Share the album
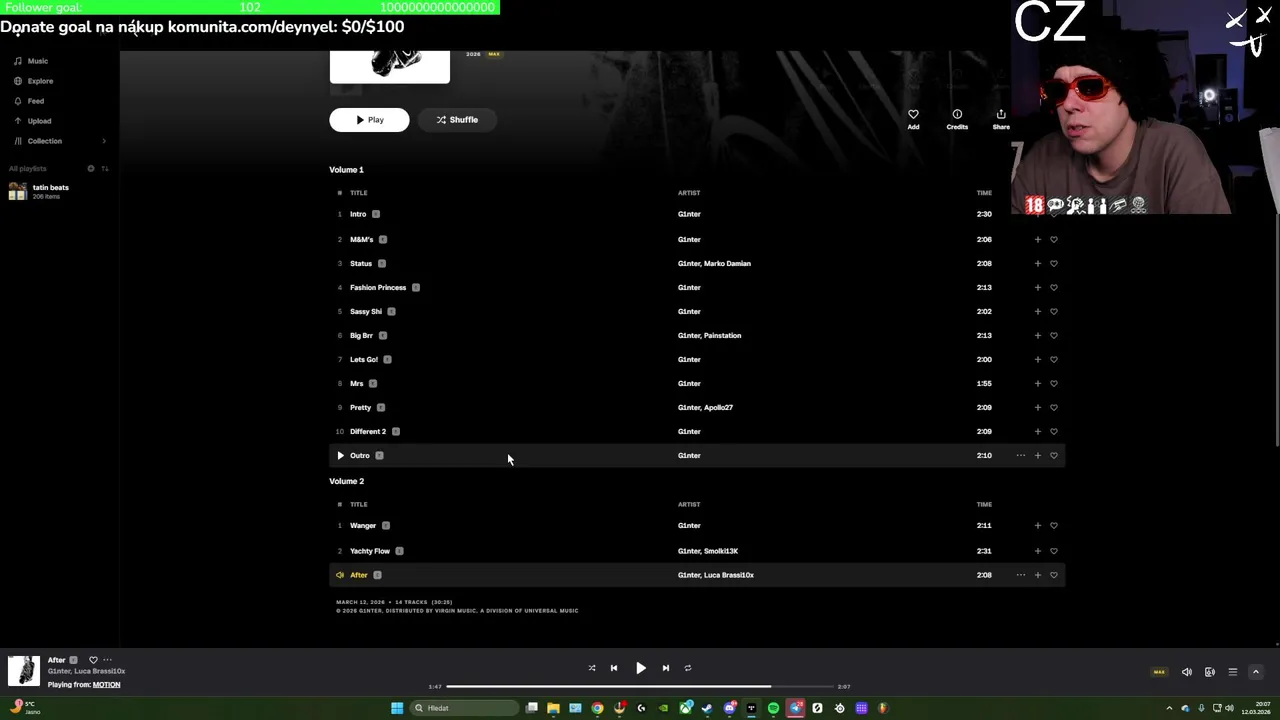1280x720 pixels. click(1001, 119)
